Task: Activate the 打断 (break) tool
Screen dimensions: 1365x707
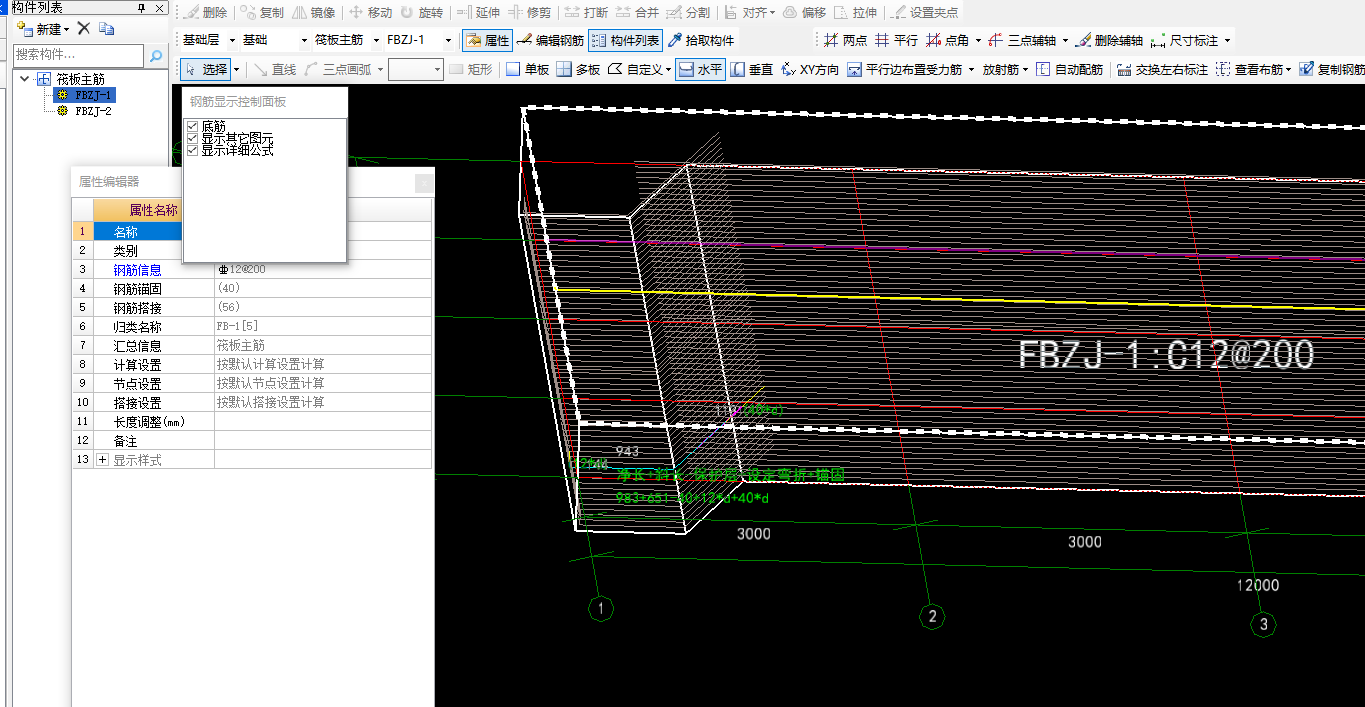Action: coord(586,13)
